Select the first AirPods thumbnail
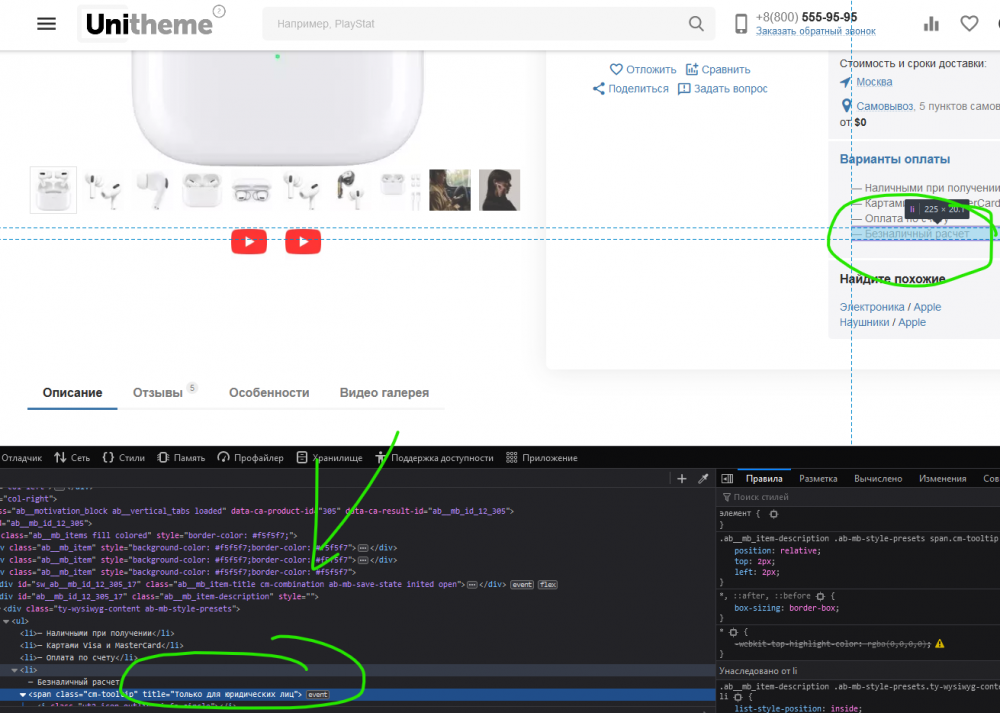This screenshot has width=1000, height=713. pos(54,189)
